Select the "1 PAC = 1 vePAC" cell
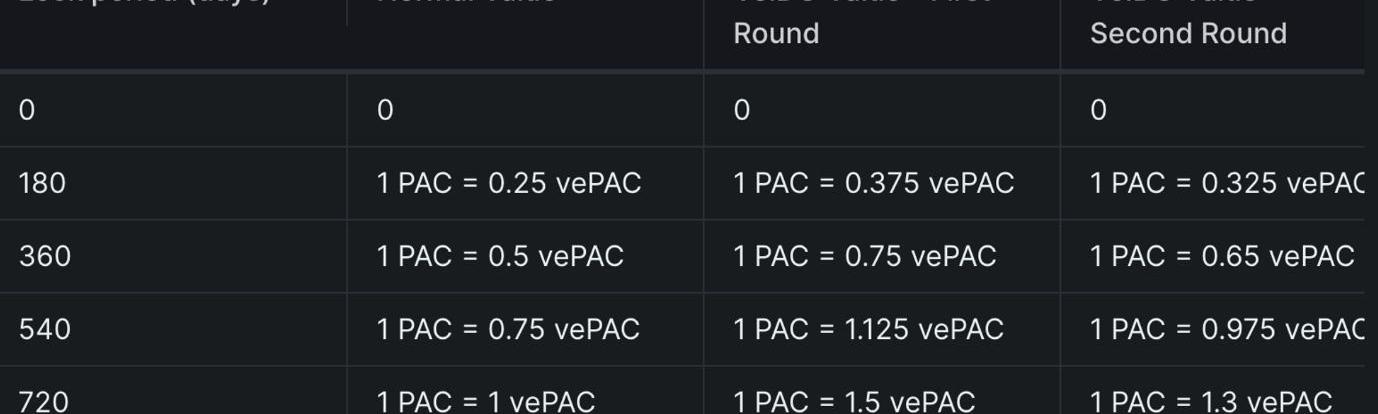Screen dimensions: 1378x414 tap(486, 402)
